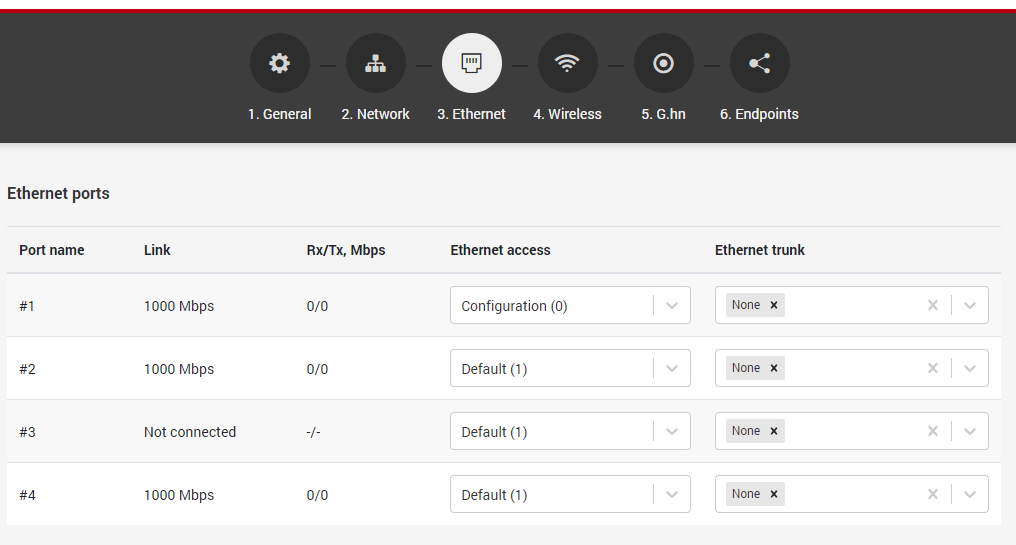This screenshot has width=1016, height=545.
Task: Select the #4 port name cell
Action: (x=27, y=495)
